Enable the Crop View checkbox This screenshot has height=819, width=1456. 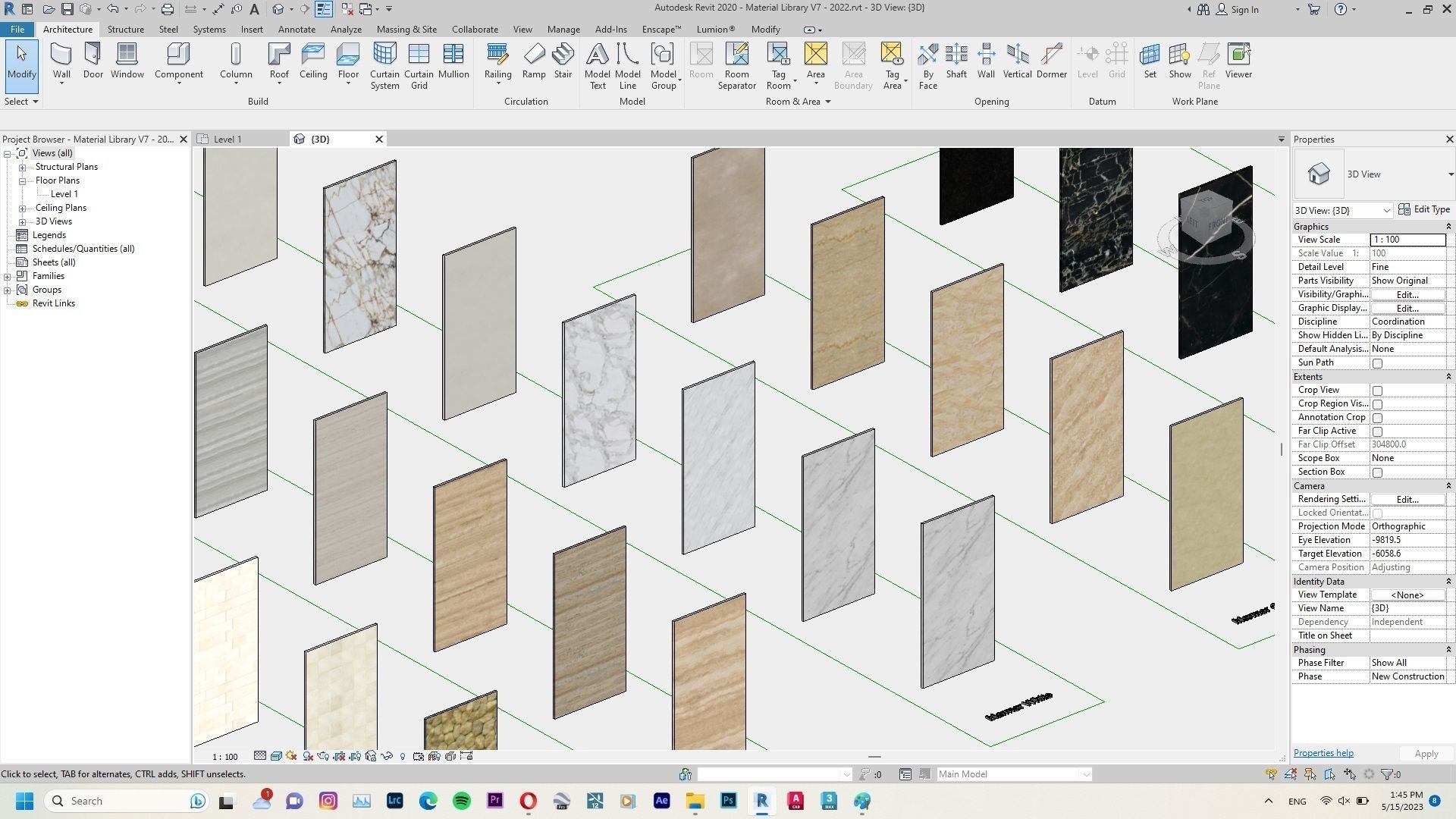point(1377,390)
